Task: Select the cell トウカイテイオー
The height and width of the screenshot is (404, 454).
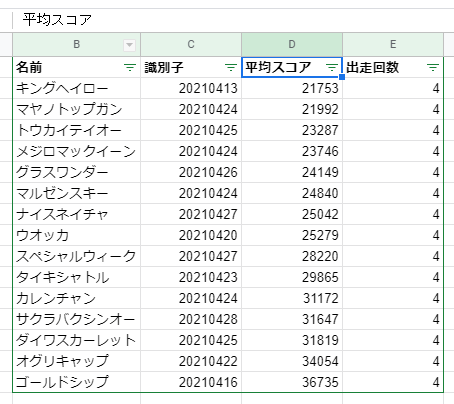Action: point(77,130)
